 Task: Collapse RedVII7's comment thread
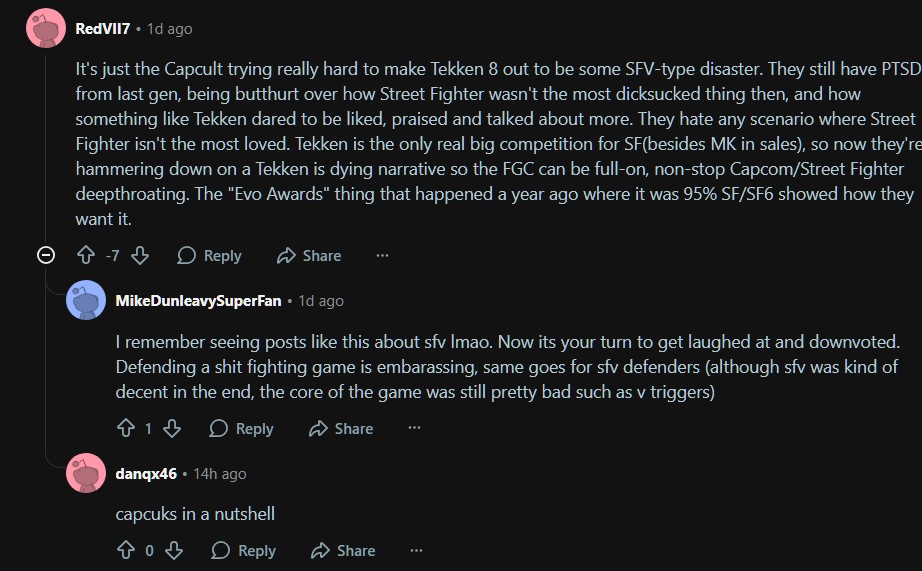click(45, 256)
